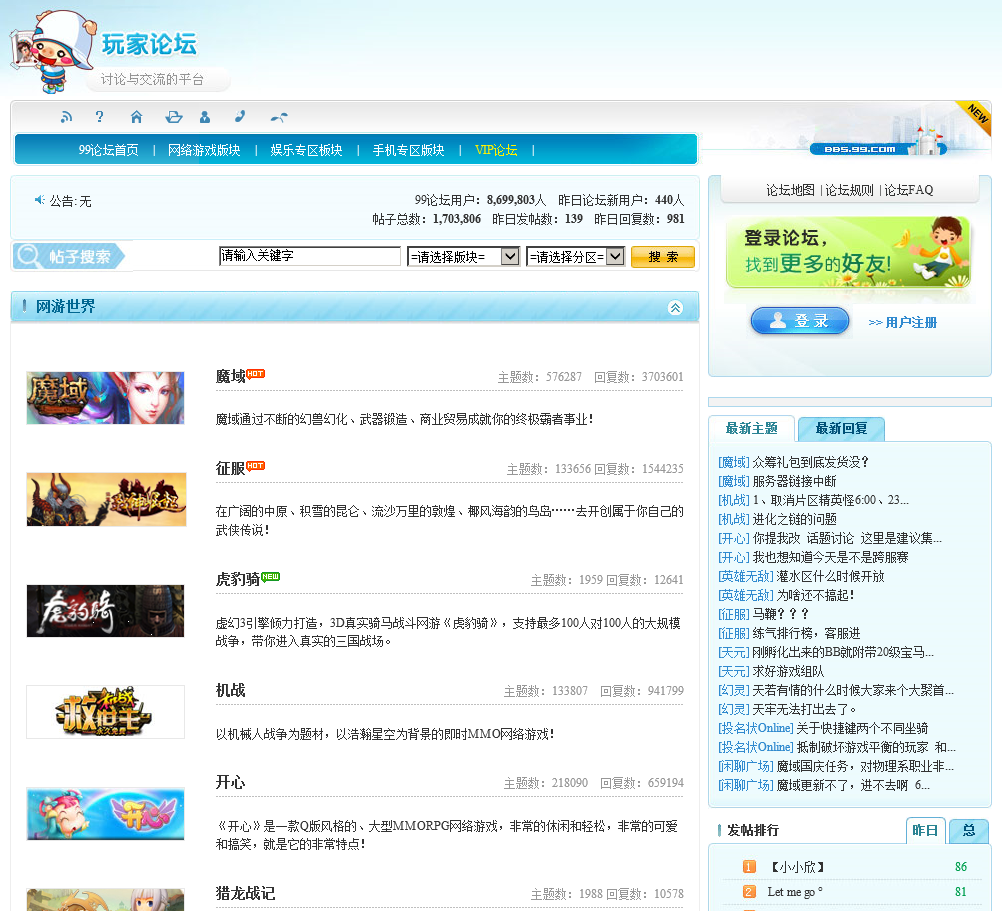Open the 请选择版块 dropdown

coord(463,257)
